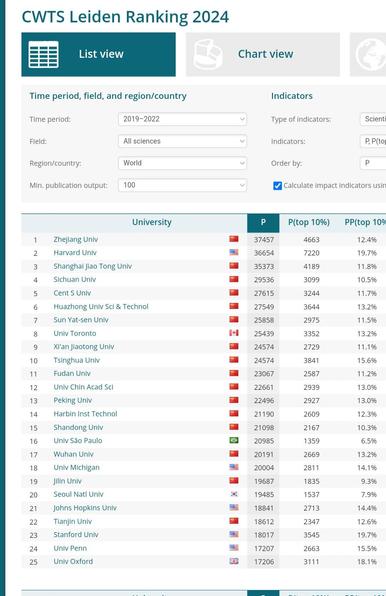Click US flag beside Harvard Univ
This screenshot has width=386, height=596.
pos(234,252)
